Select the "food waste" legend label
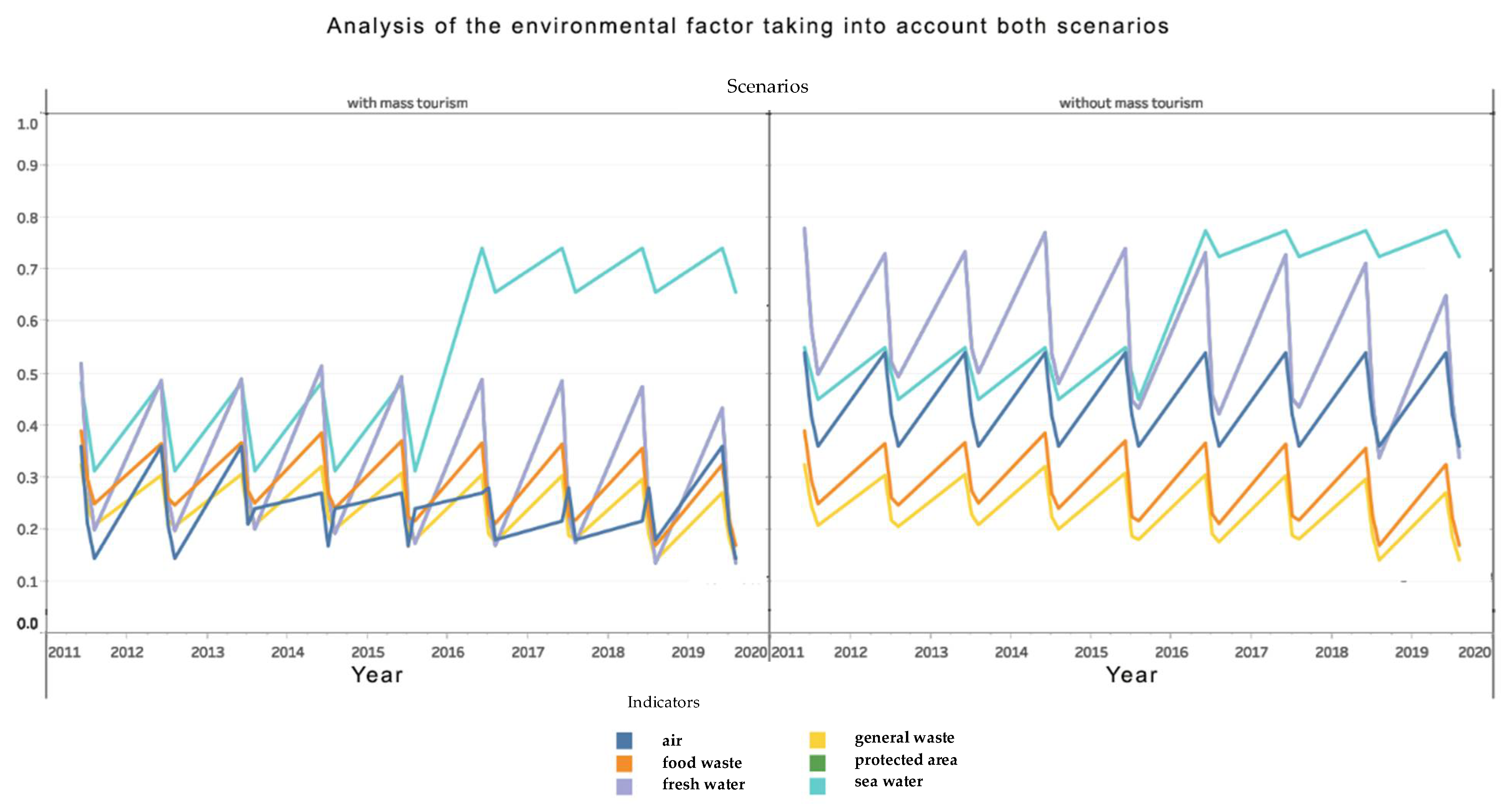Viewport: 1512px width, 810px height. tap(702, 762)
